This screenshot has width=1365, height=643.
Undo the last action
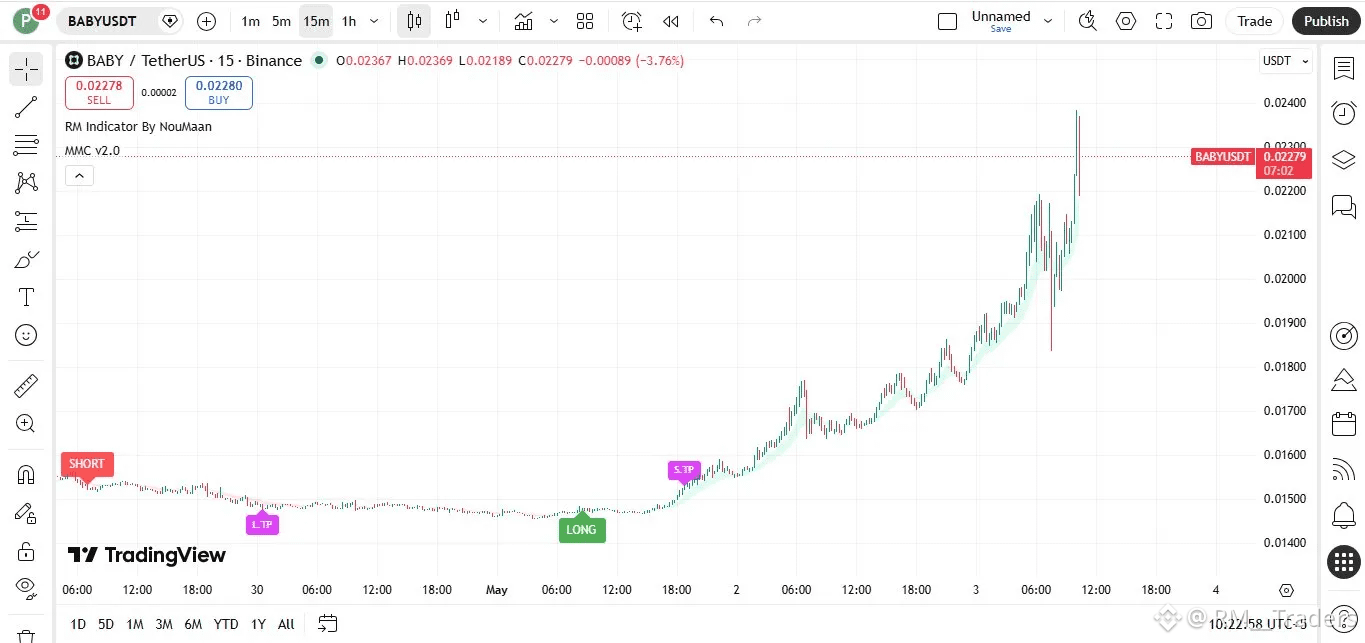tap(716, 21)
